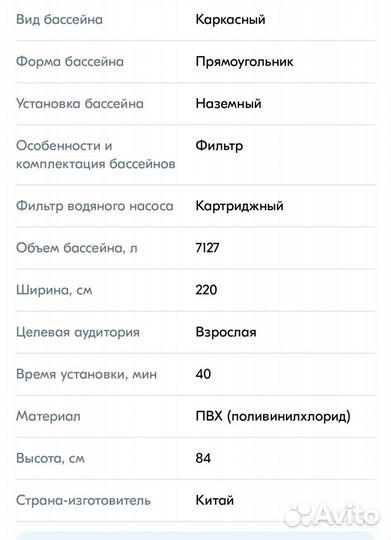391x540 pixels.
Task: Click the light blue banner at the bottom
Action: (x=195, y=536)
